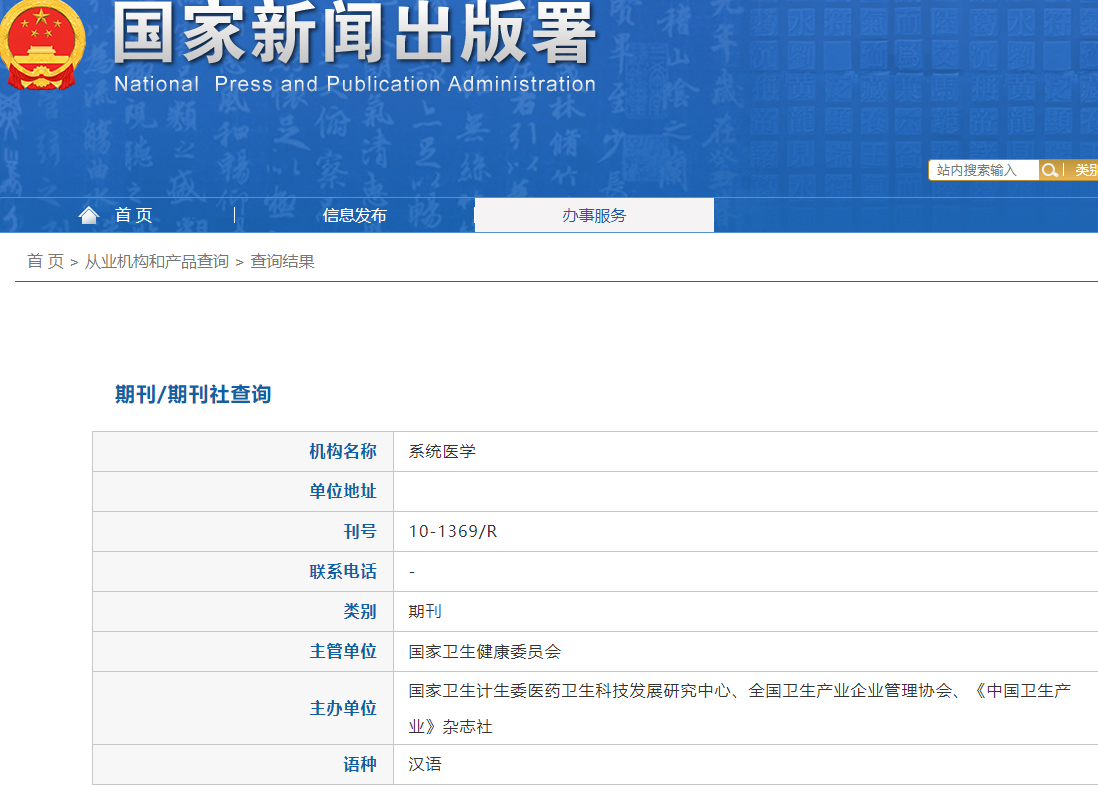
Task: Click the 10-1369/R serial number value
Action: tap(452, 531)
